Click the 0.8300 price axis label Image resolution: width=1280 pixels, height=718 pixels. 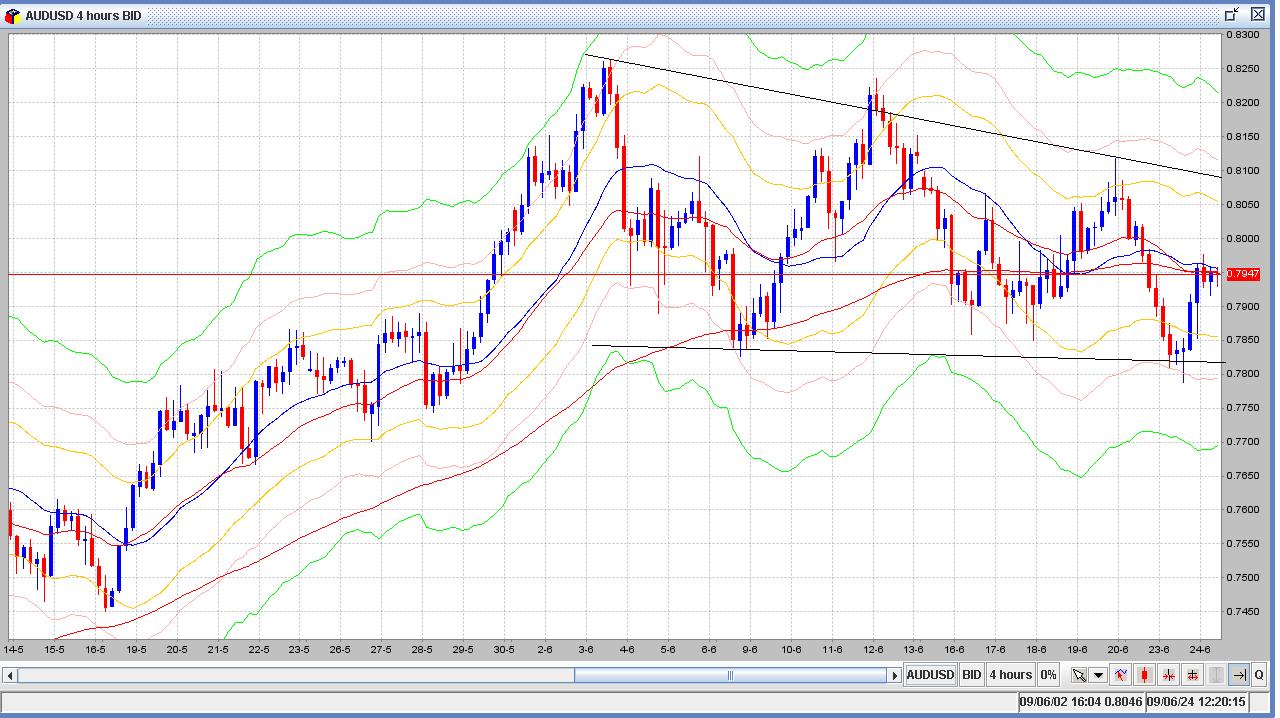pos(1245,35)
